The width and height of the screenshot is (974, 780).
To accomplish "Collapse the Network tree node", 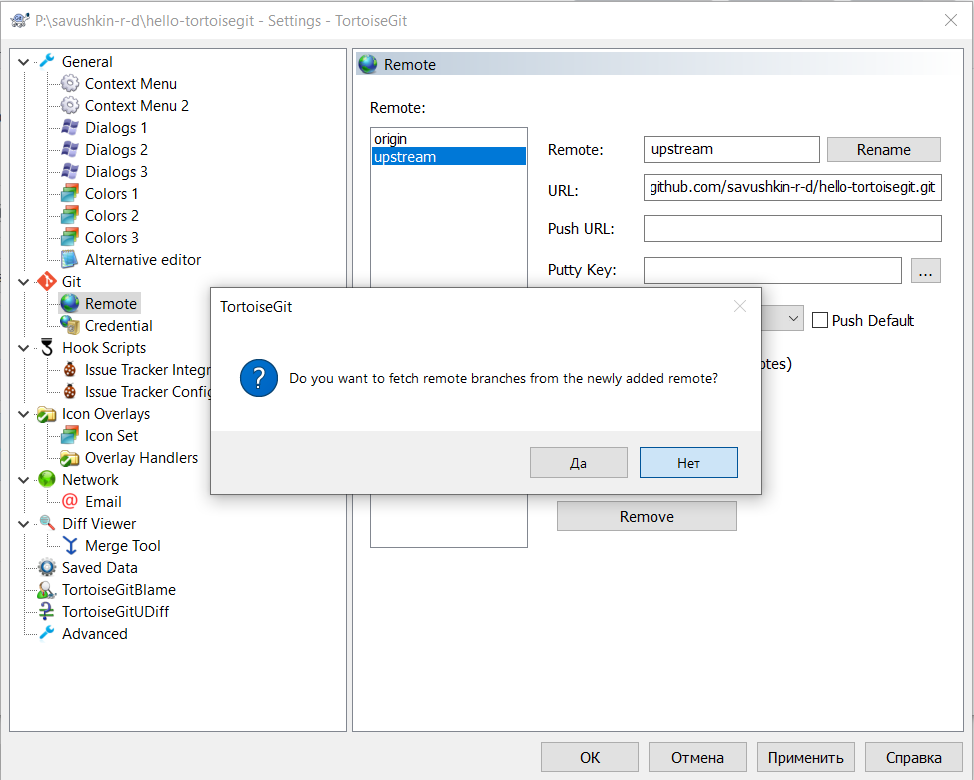I will (x=24, y=479).
